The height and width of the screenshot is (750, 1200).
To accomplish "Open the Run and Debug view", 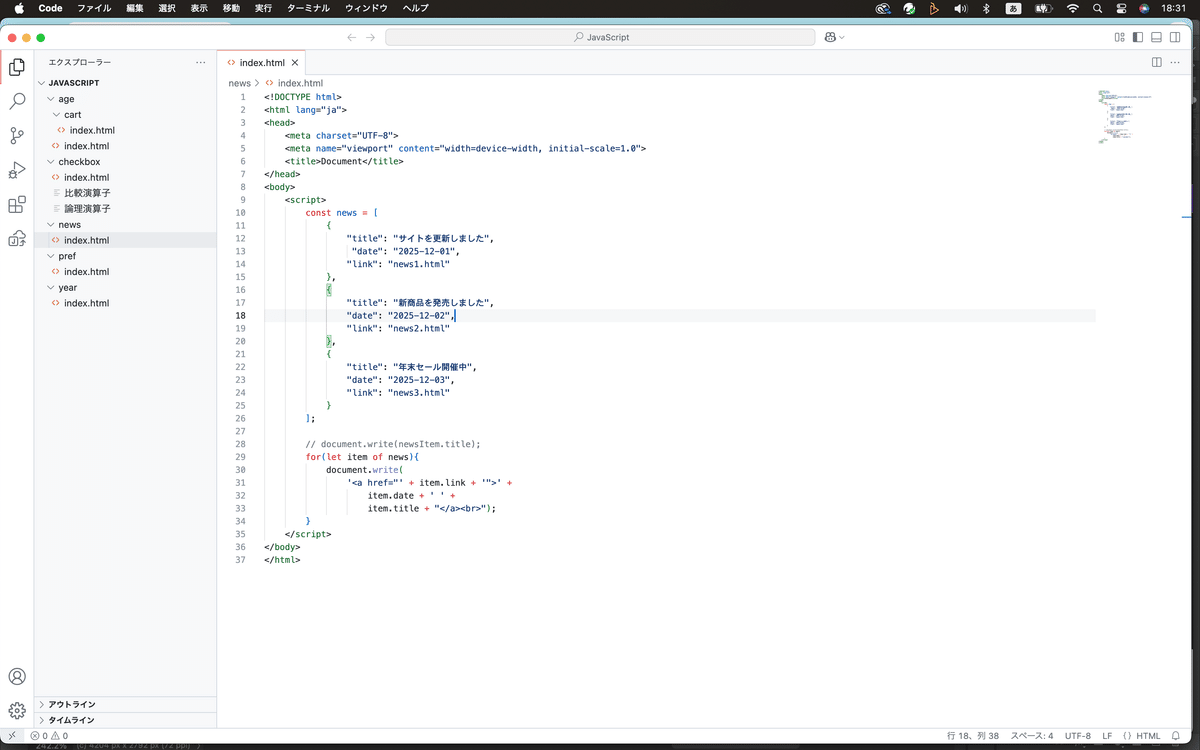I will [17, 170].
